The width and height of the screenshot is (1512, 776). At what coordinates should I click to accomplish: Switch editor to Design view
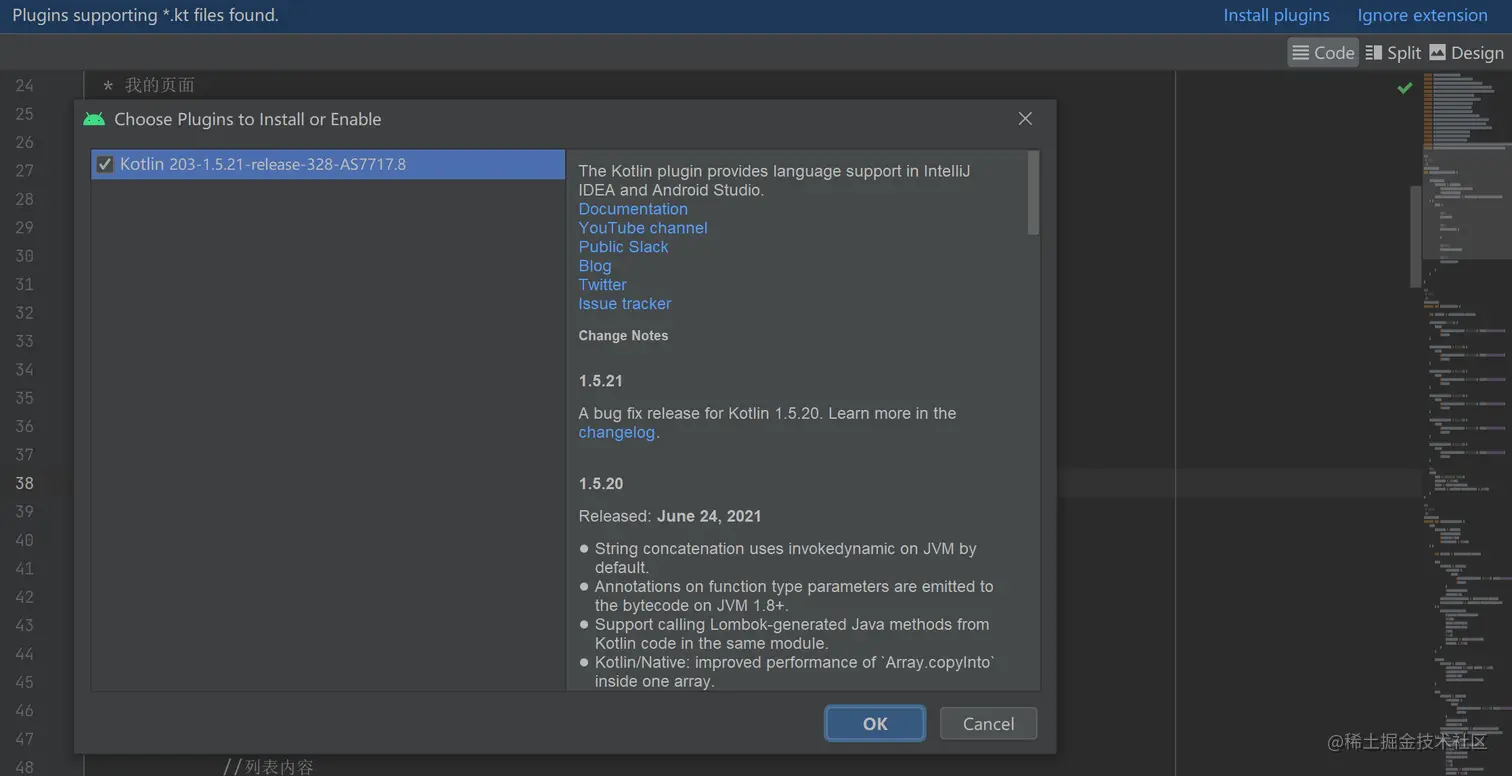tap(1466, 53)
